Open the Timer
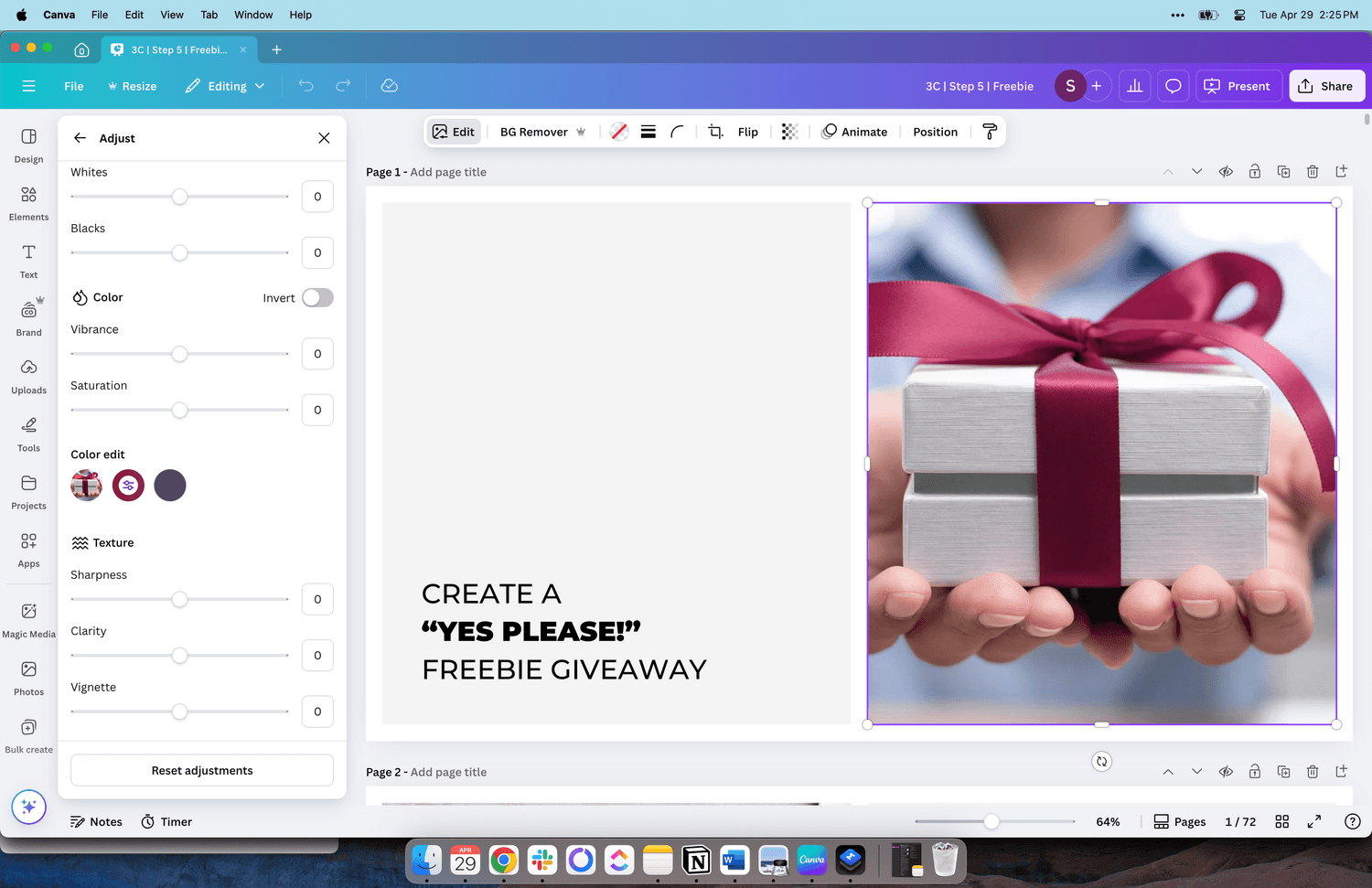This screenshot has height=888, width=1372. click(x=166, y=822)
